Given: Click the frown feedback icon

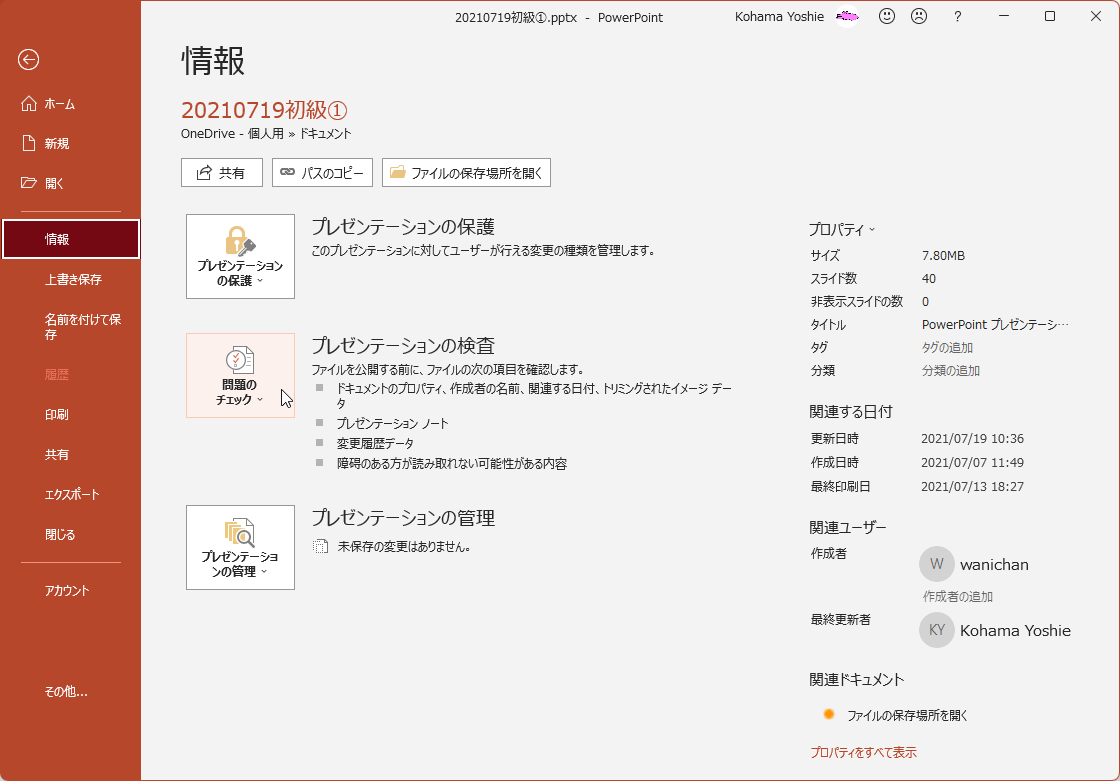Looking at the screenshot, I should pyautogui.click(x=919, y=16).
